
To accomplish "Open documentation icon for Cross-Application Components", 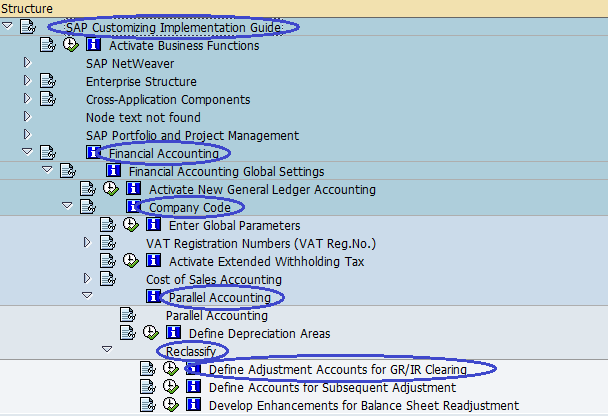I will pyautogui.click(x=48, y=99).
